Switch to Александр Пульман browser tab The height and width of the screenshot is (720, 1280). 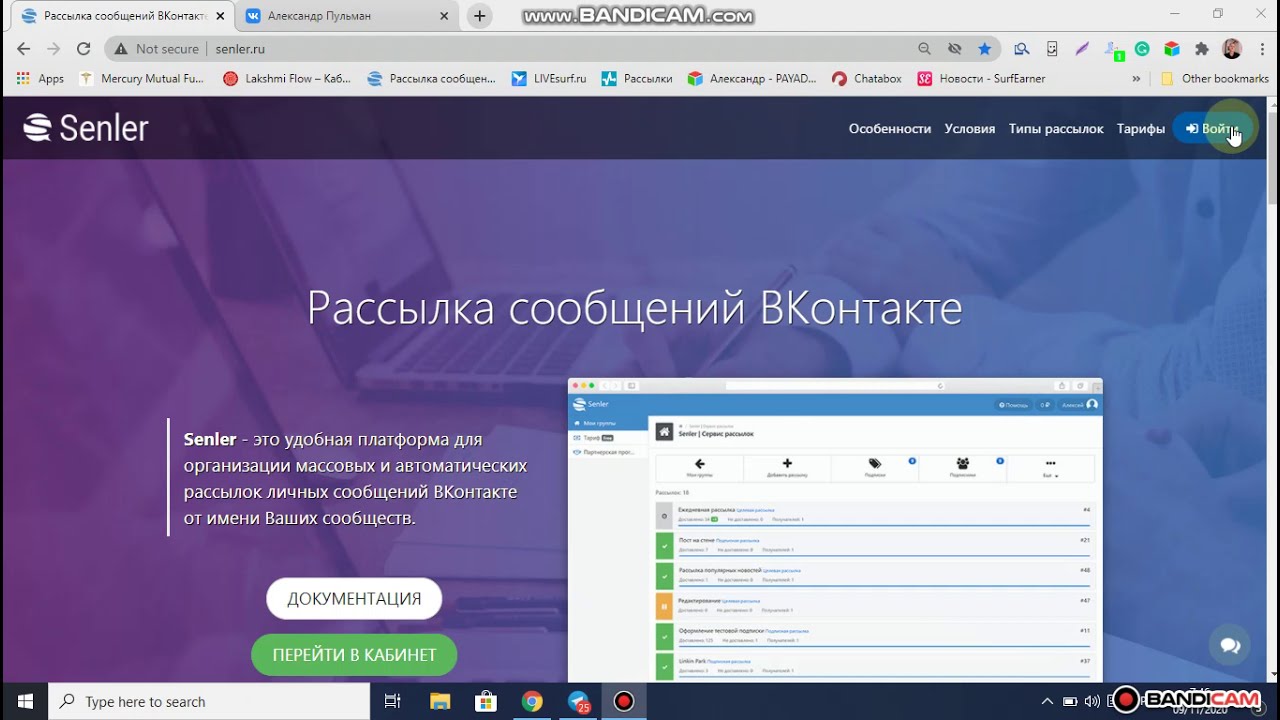pyautogui.click(x=348, y=16)
